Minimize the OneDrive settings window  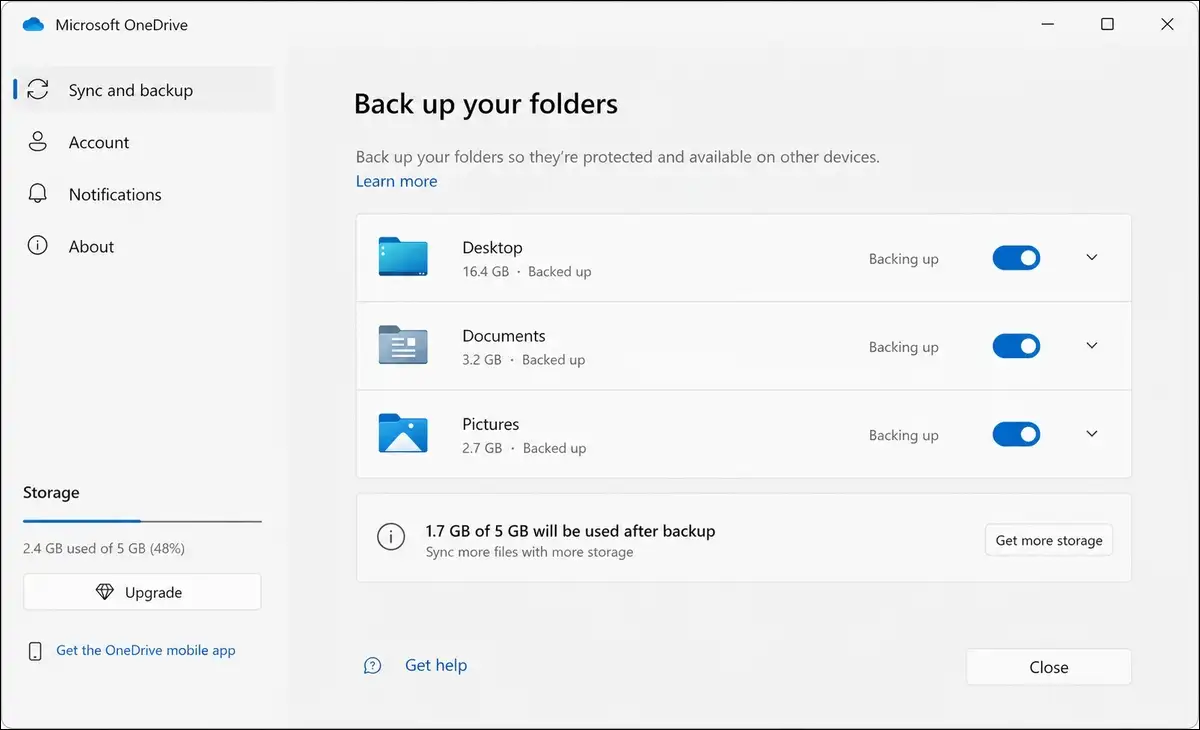tap(1047, 24)
